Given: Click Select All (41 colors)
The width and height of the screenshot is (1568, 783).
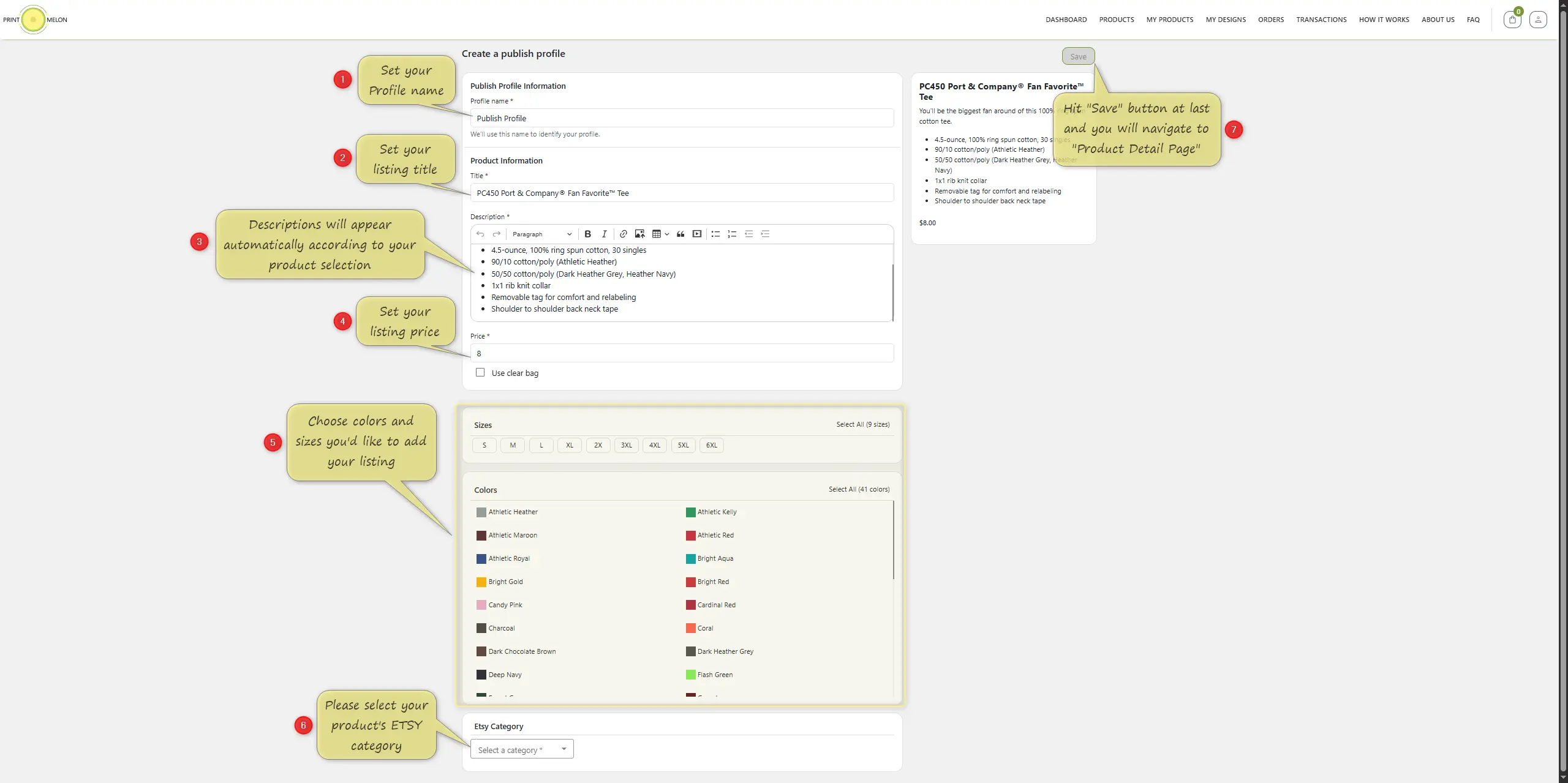Looking at the screenshot, I should pos(859,489).
